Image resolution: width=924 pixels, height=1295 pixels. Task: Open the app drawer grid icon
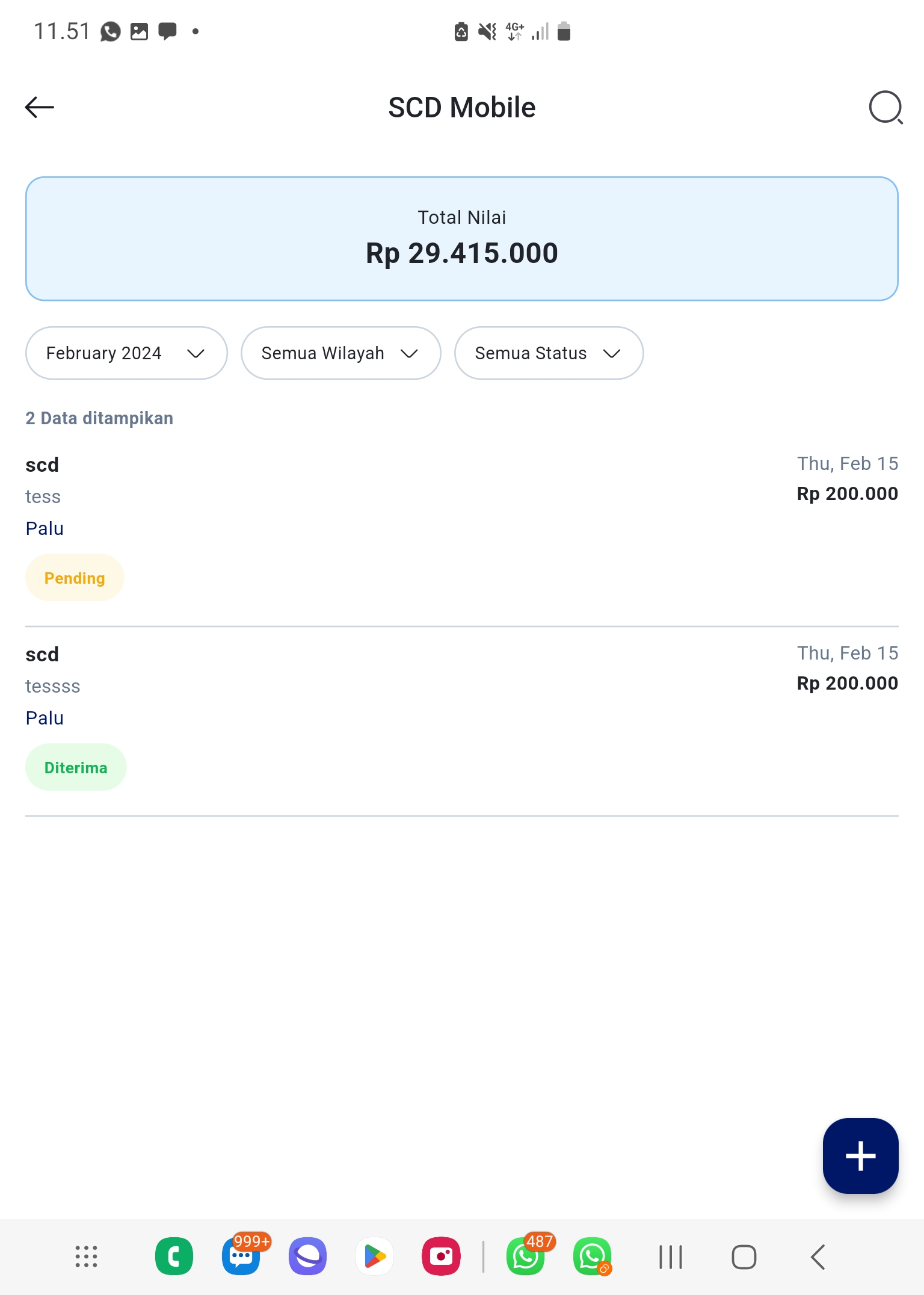[x=86, y=1256]
